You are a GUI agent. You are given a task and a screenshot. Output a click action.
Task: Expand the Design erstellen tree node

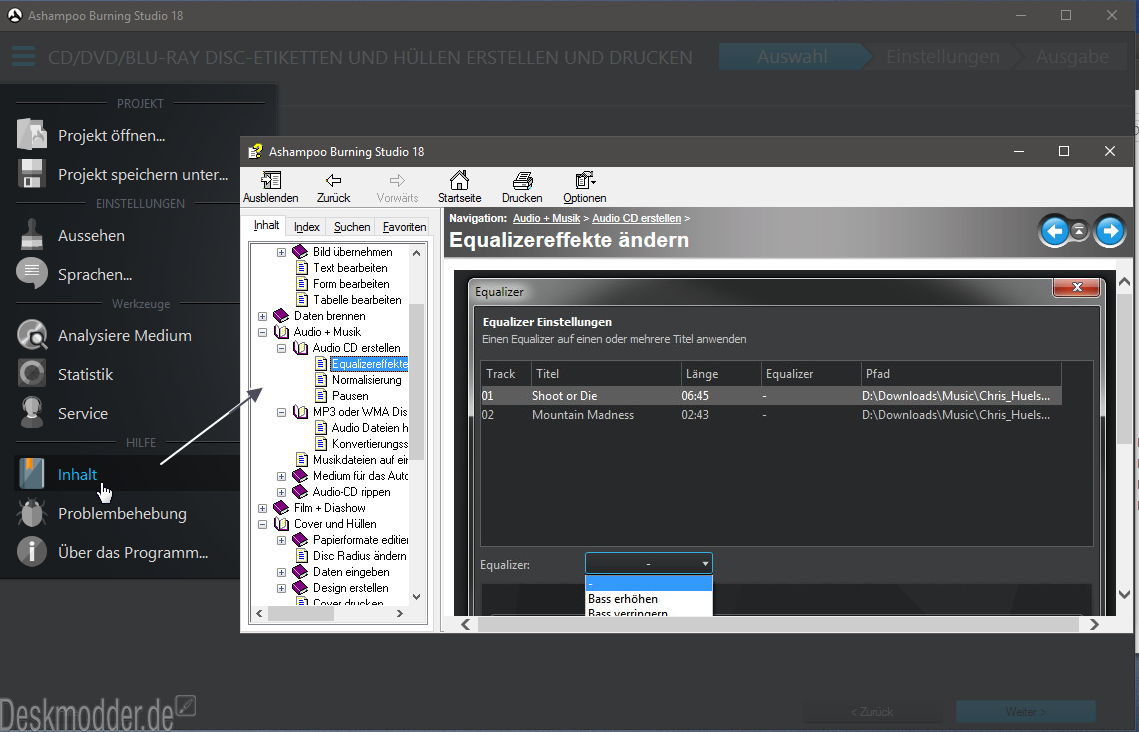281,587
